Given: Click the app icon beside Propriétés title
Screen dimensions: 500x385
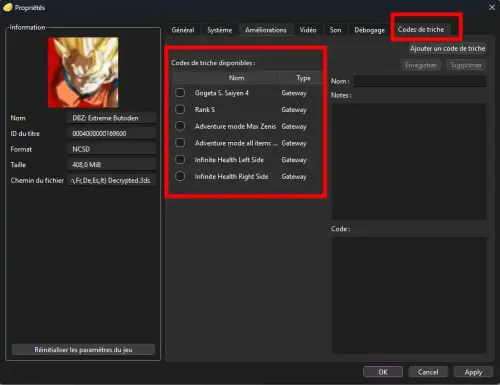Looking at the screenshot, I should click(x=7, y=7).
